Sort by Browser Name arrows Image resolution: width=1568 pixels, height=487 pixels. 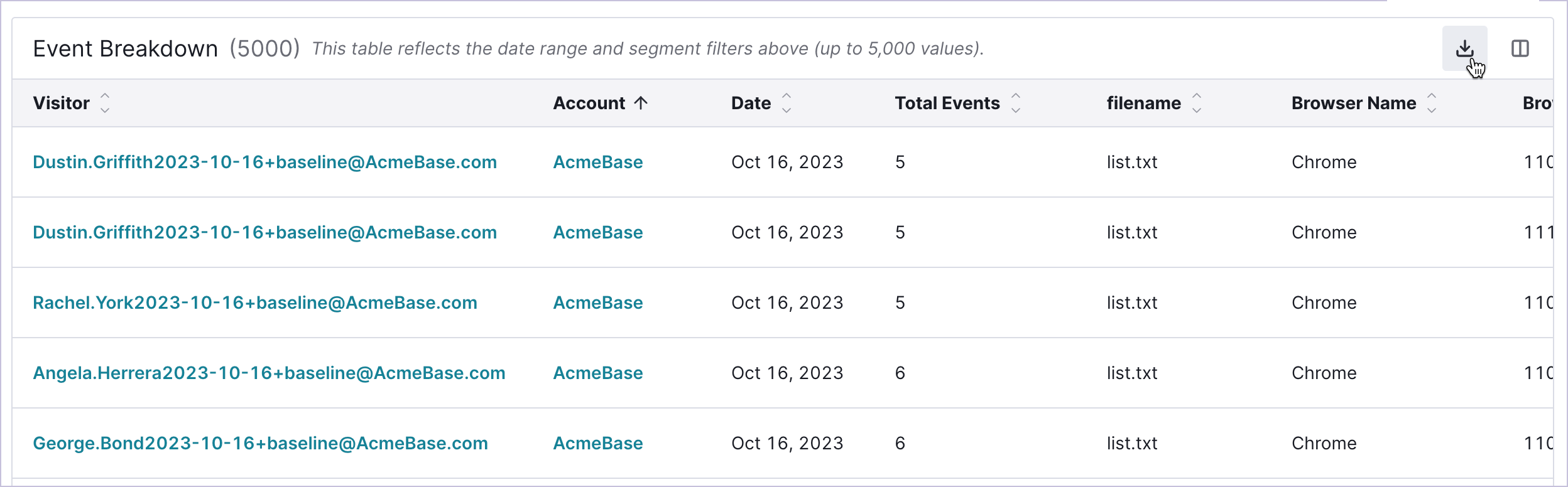(x=1431, y=103)
